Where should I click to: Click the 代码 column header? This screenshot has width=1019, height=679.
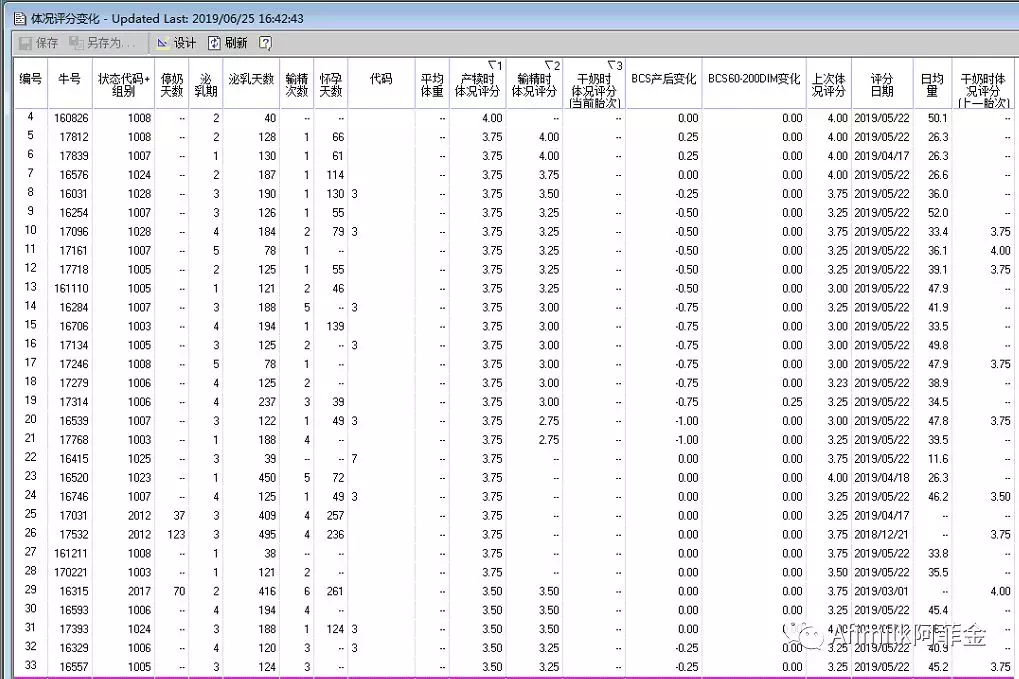[381, 84]
